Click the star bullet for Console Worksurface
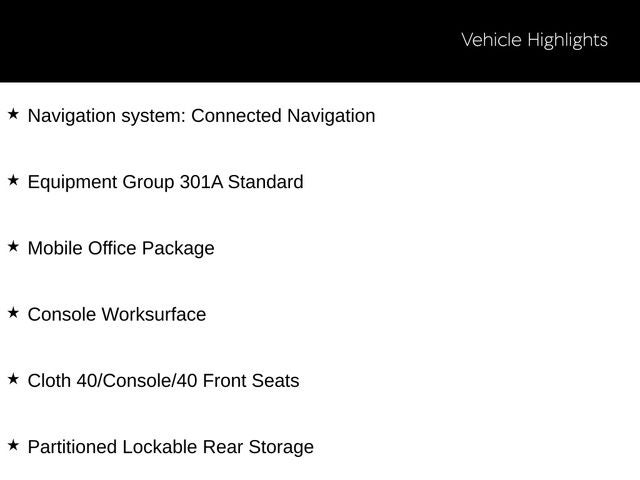The image size is (640, 480). click(13, 313)
